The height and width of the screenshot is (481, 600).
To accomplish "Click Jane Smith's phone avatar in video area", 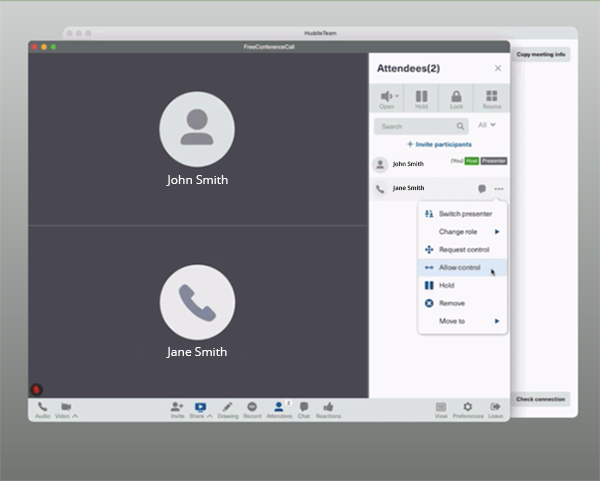I will 197,302.
